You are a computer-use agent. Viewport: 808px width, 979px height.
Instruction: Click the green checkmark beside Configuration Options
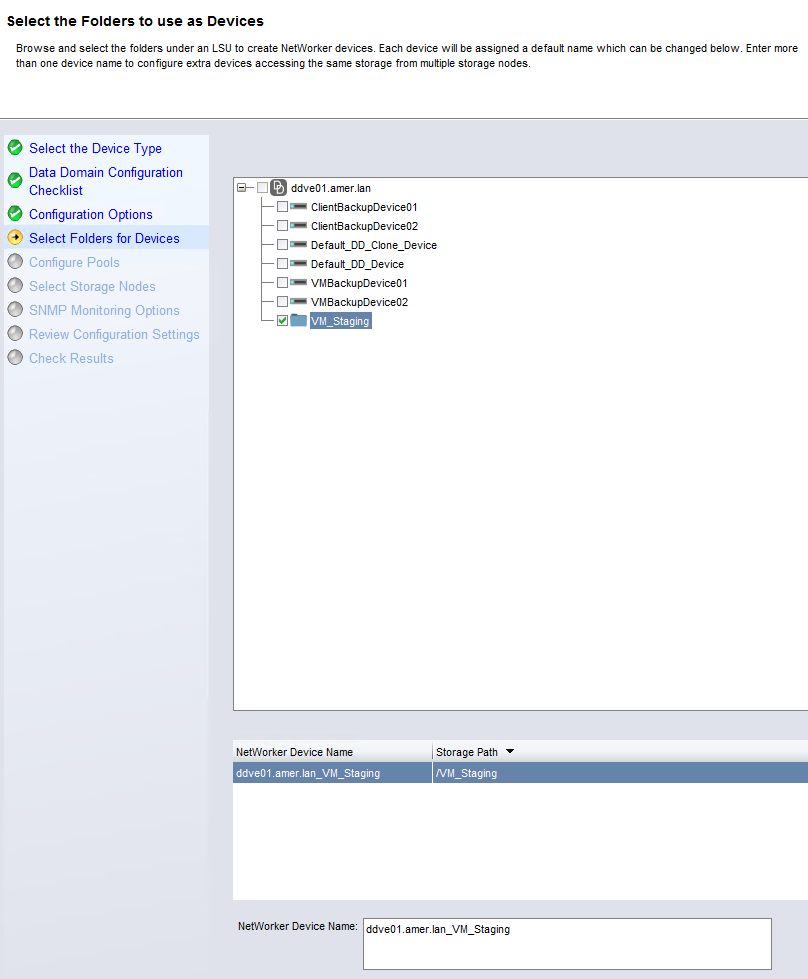point(15,214)
